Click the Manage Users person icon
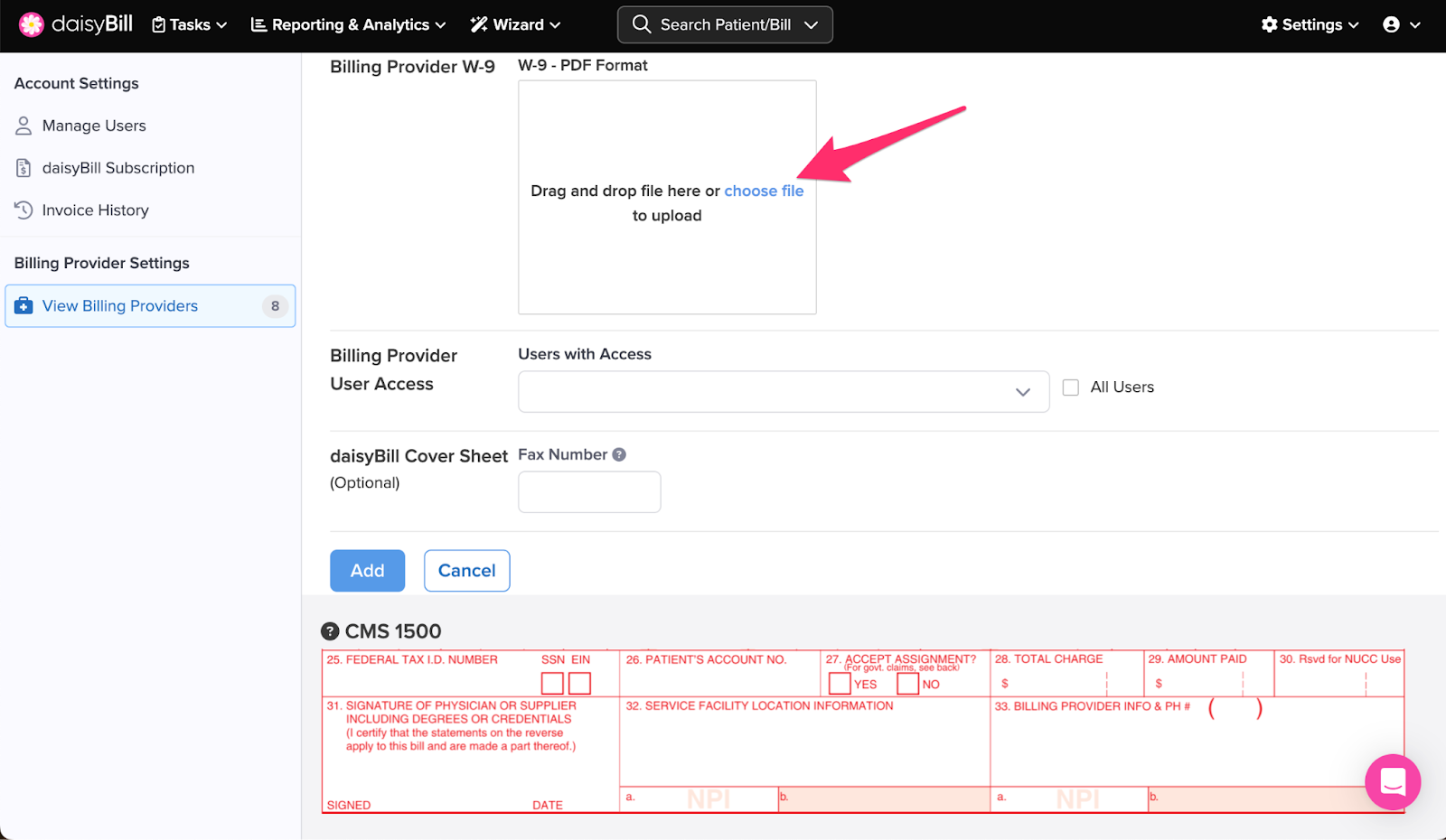The height and width of the screenshot is (840, 1446). pyautogui.click(x=23, y=126)
